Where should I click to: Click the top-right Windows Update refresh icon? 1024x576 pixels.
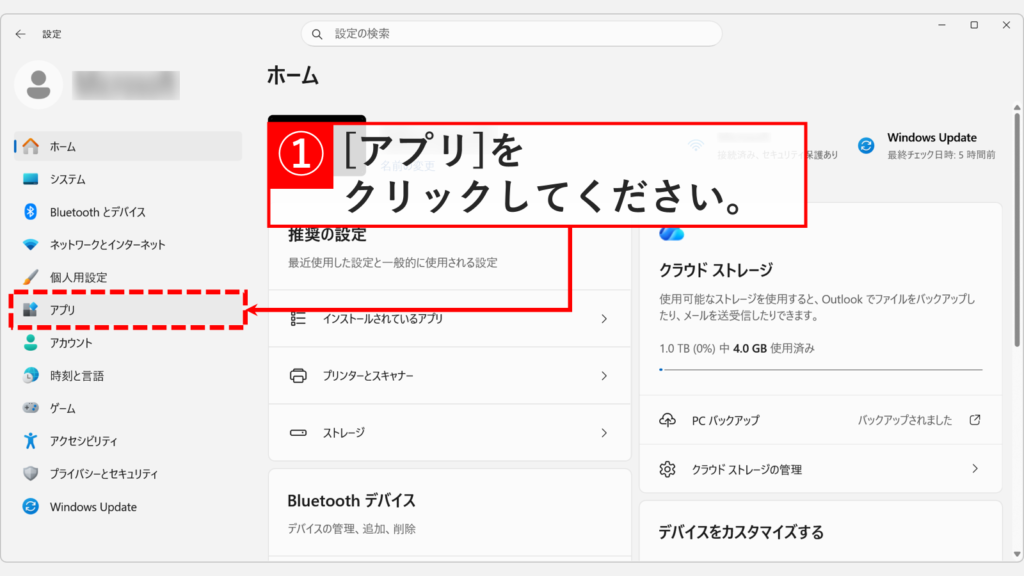pyautogui.click(x=866, y=146)
